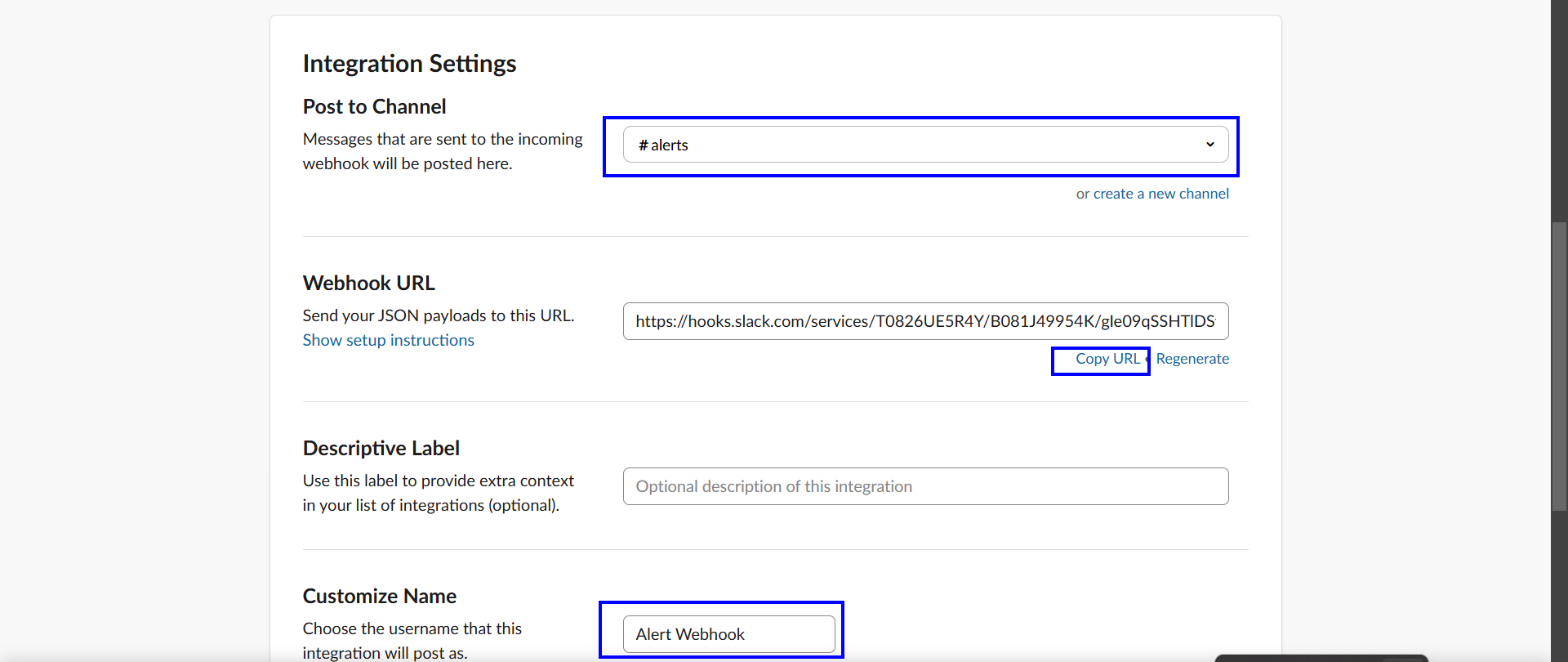
Task: Click the 'Post to Channel' section title
Action: (x=374, y=107)
